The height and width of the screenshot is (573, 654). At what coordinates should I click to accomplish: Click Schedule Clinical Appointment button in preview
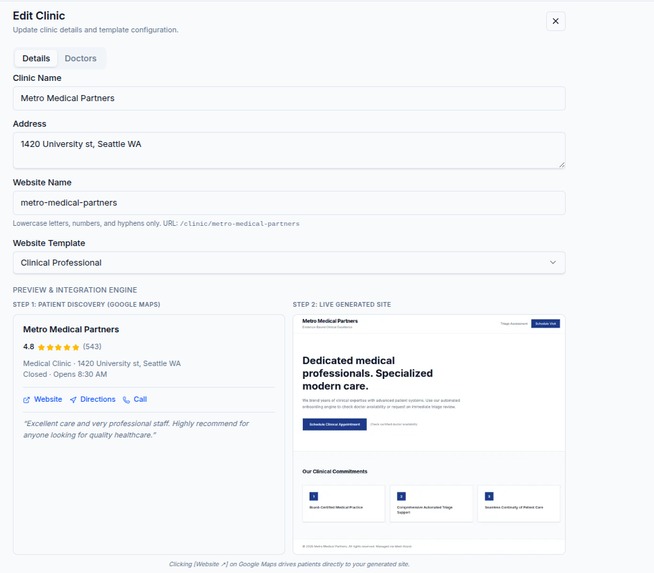[x=335, y=424]
